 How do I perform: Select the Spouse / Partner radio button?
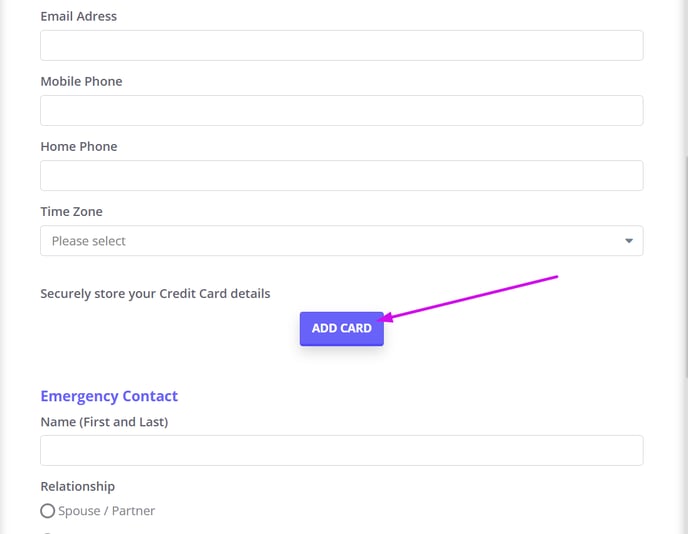coord(47,511)
